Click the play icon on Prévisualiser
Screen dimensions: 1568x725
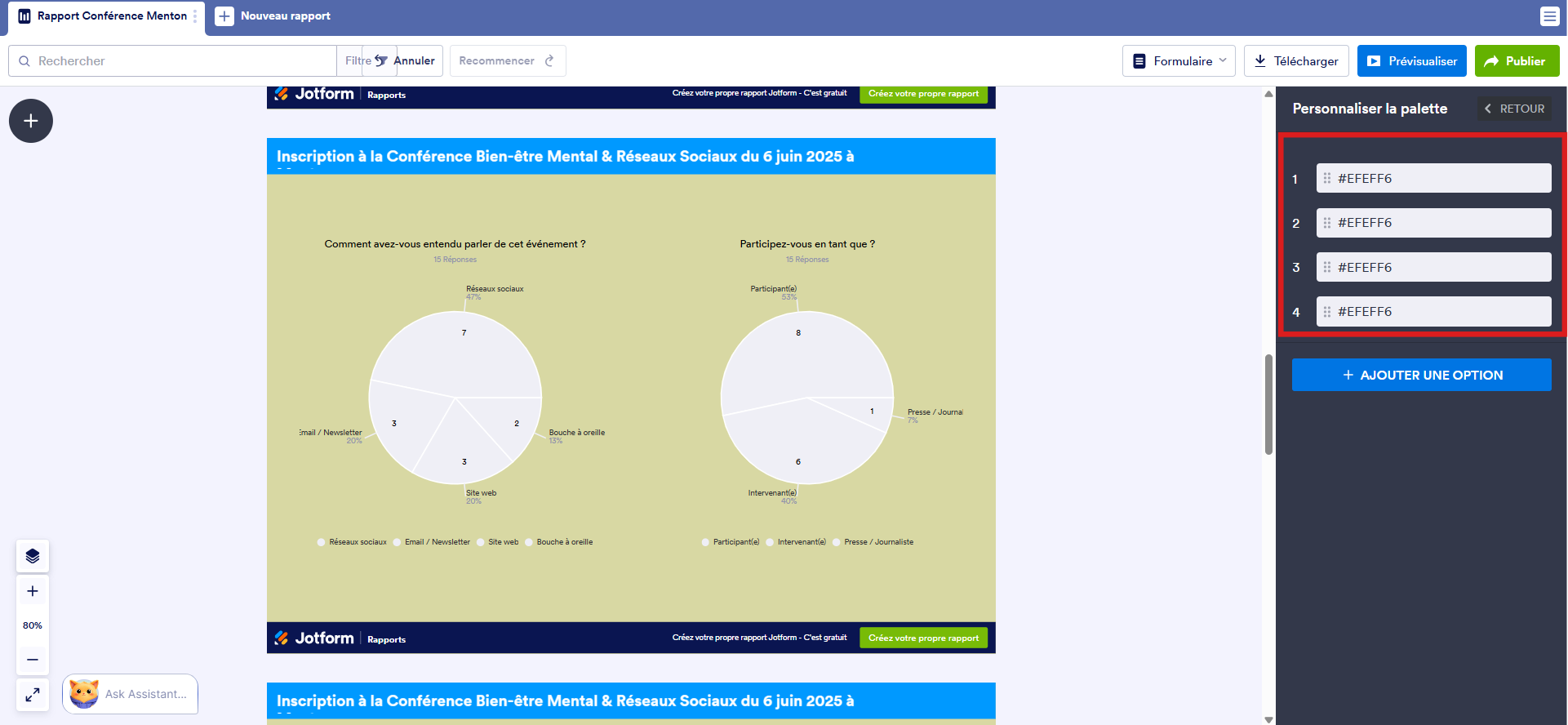coord(1374,61)
